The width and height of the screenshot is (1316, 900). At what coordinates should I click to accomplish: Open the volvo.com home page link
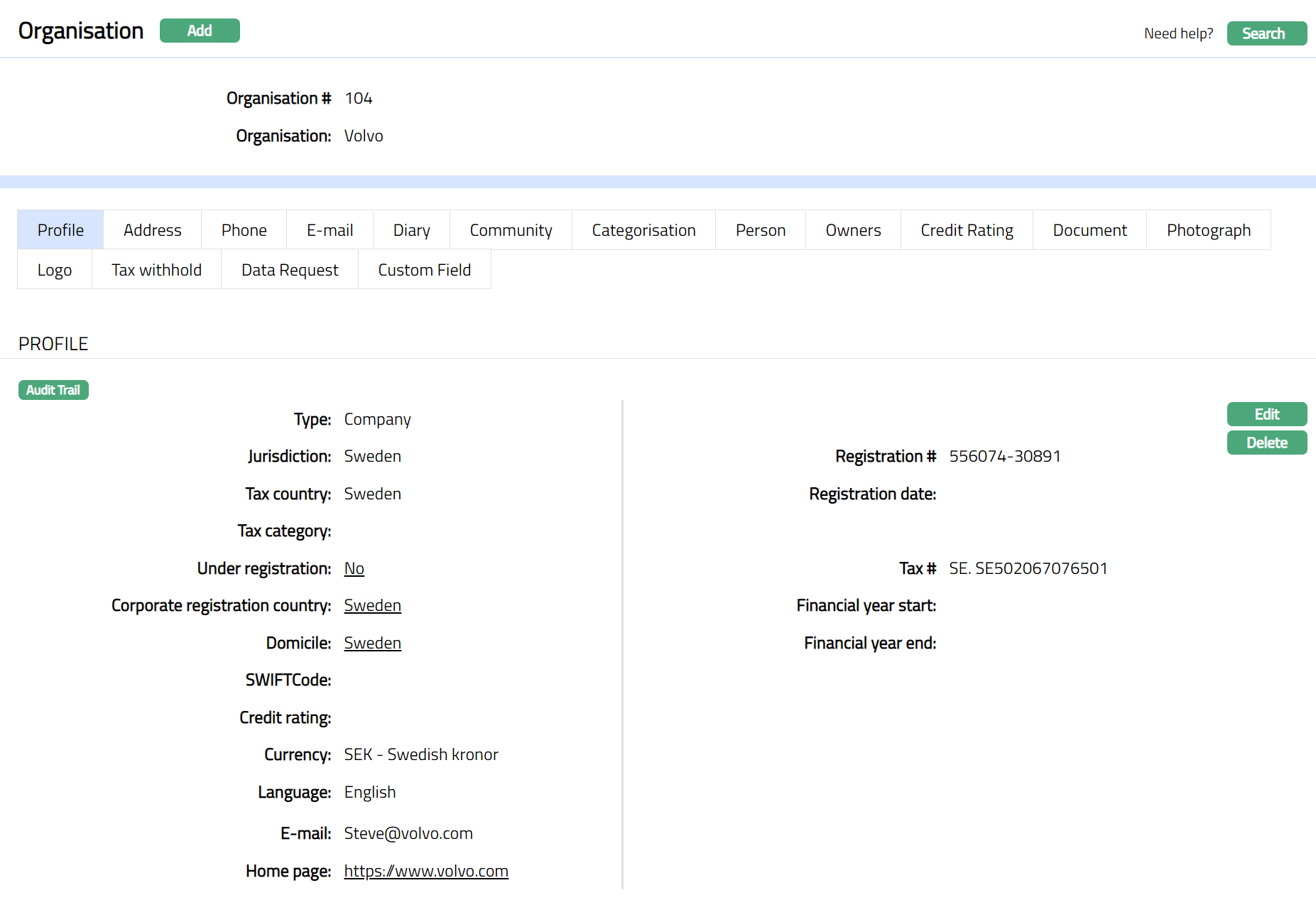coord(425,871)
